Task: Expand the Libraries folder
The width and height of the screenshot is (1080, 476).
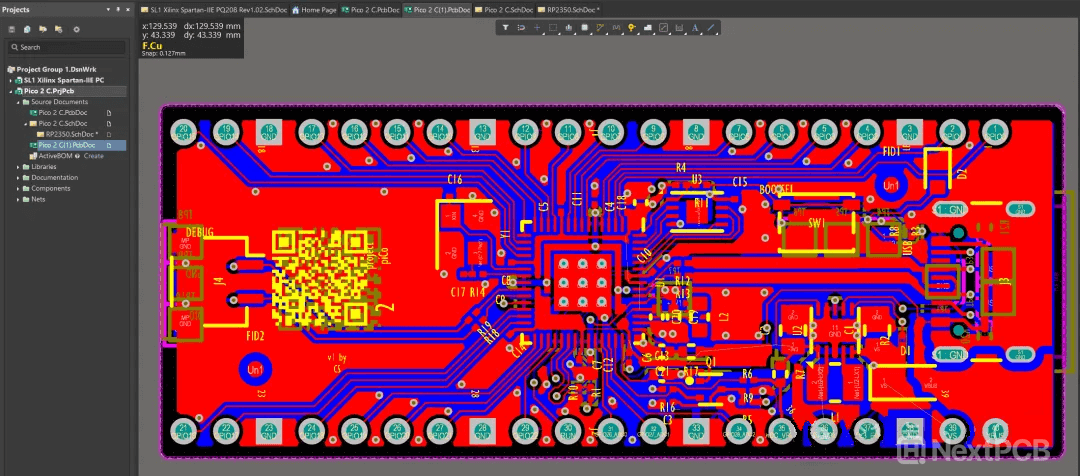Action: pyautogui.click(x=19, y=167)
